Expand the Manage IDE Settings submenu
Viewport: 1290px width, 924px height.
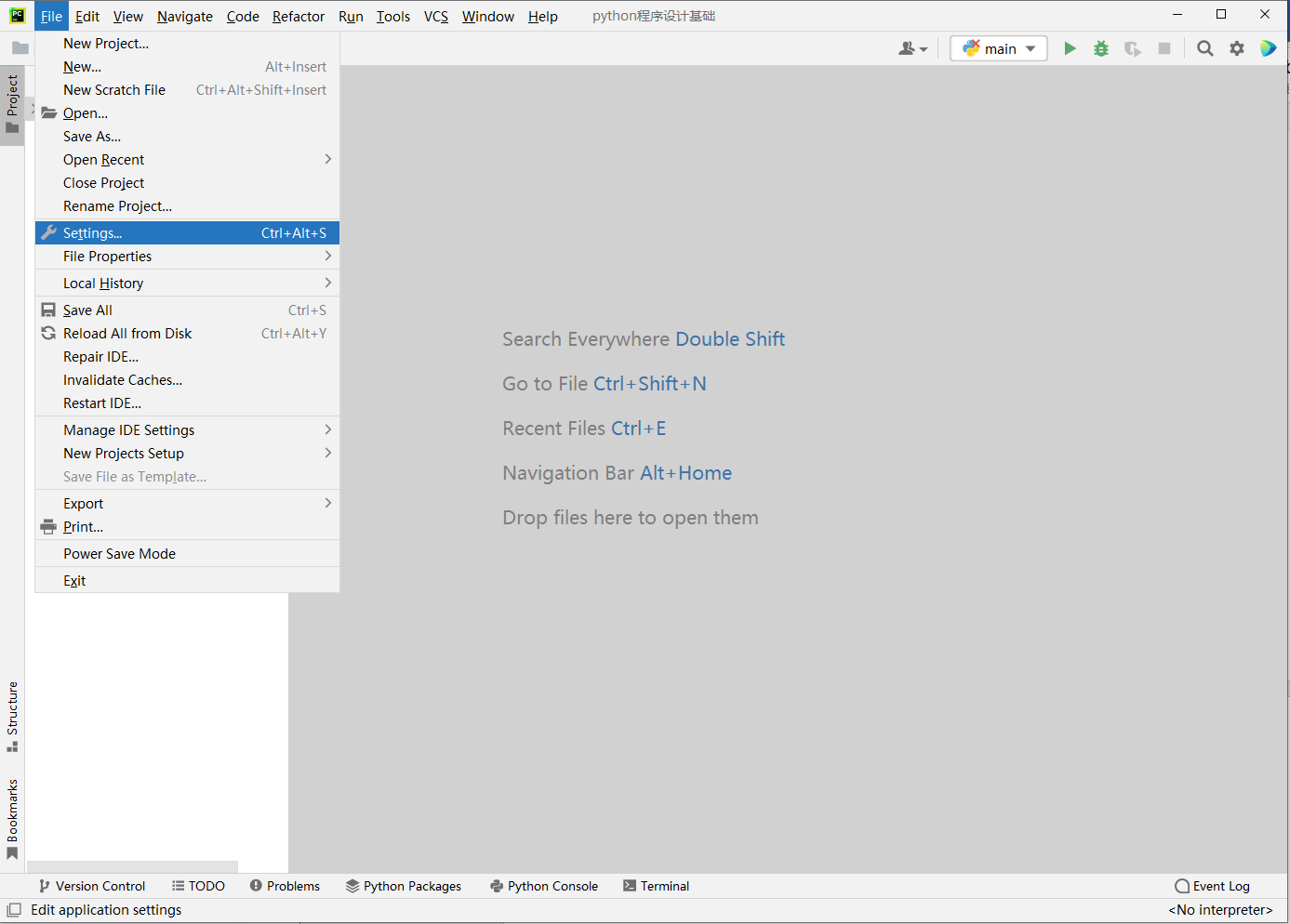pos(128,429)
